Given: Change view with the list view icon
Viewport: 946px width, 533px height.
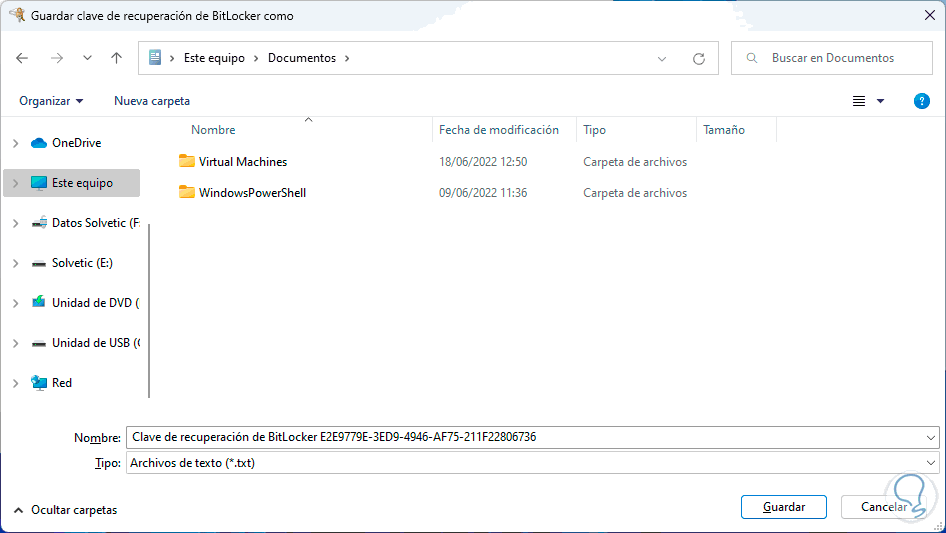Looking at the screenshot, I should pyautogui.click(x=859, y=101).
